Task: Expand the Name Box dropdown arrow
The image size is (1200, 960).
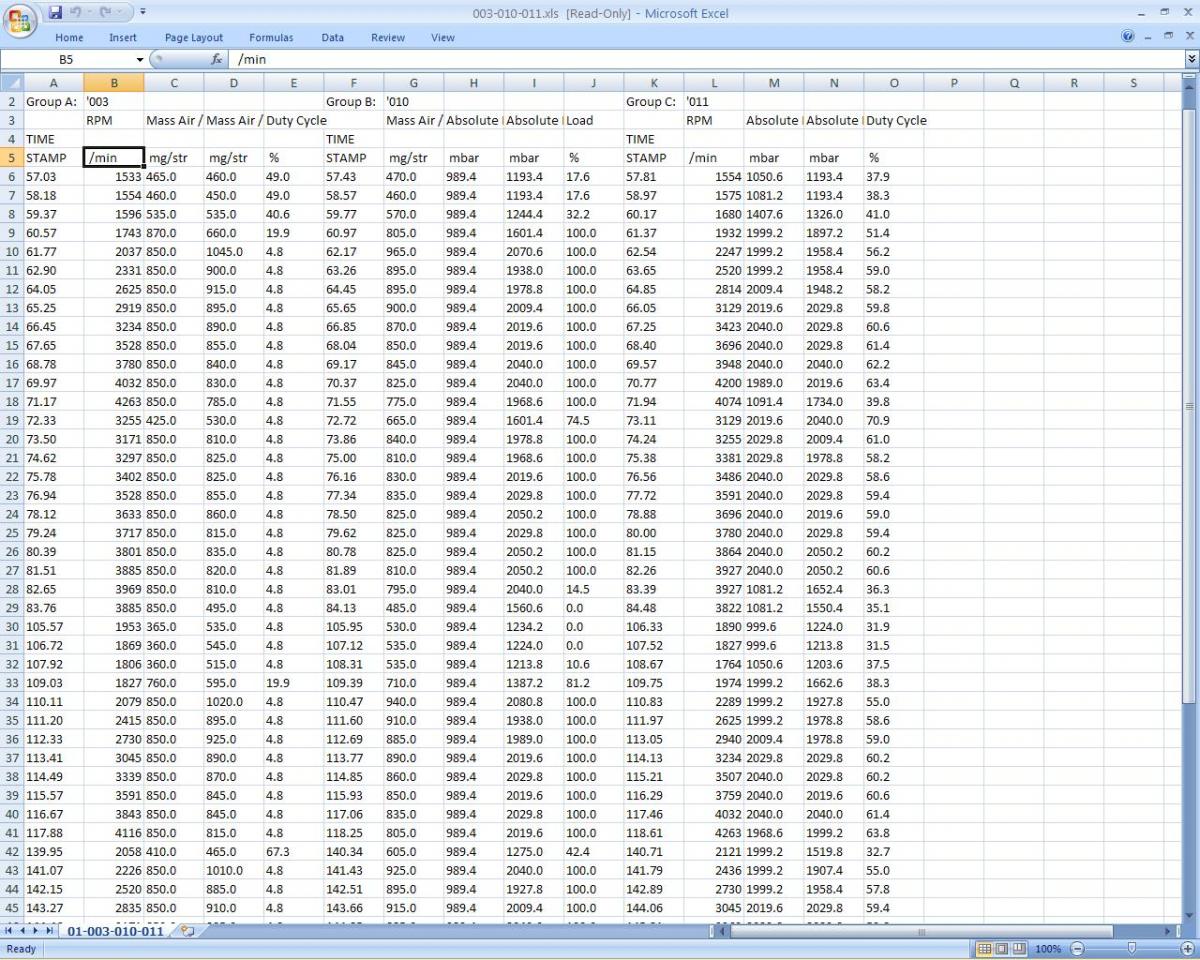Action: (x=140, y=60)
